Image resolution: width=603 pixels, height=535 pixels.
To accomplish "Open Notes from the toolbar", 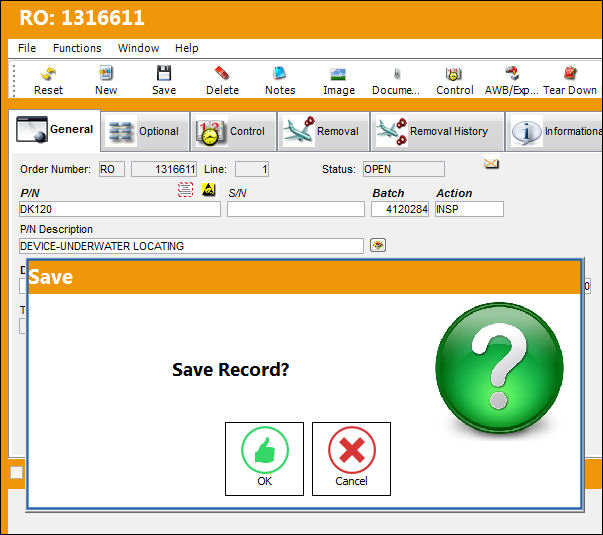I will pyautogui.click(x=280, y=81).
